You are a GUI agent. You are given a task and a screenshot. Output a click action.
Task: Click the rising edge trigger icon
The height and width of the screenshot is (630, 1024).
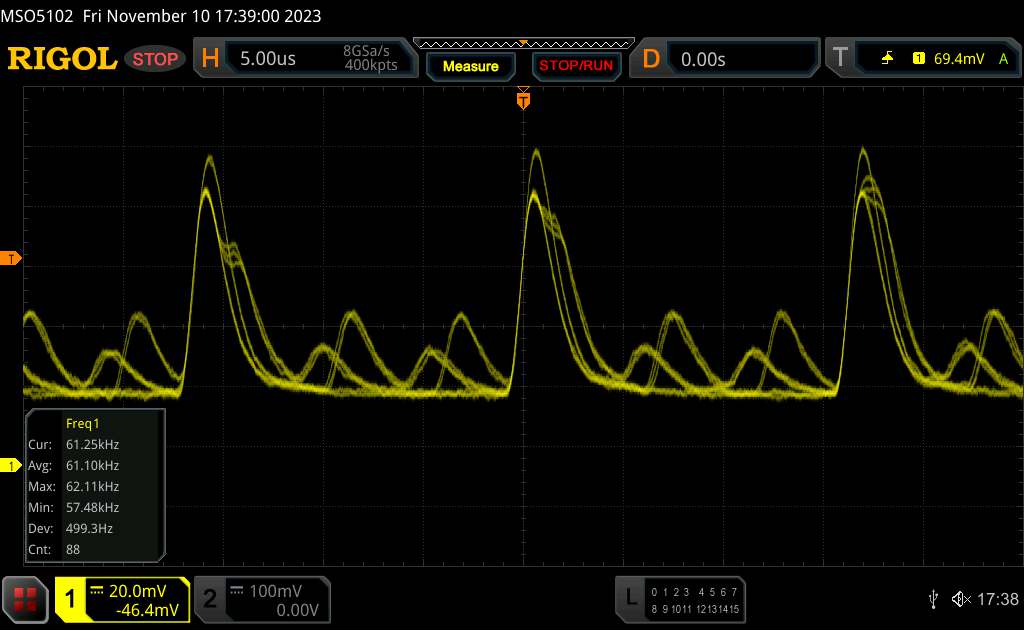(x=887, y=59)
